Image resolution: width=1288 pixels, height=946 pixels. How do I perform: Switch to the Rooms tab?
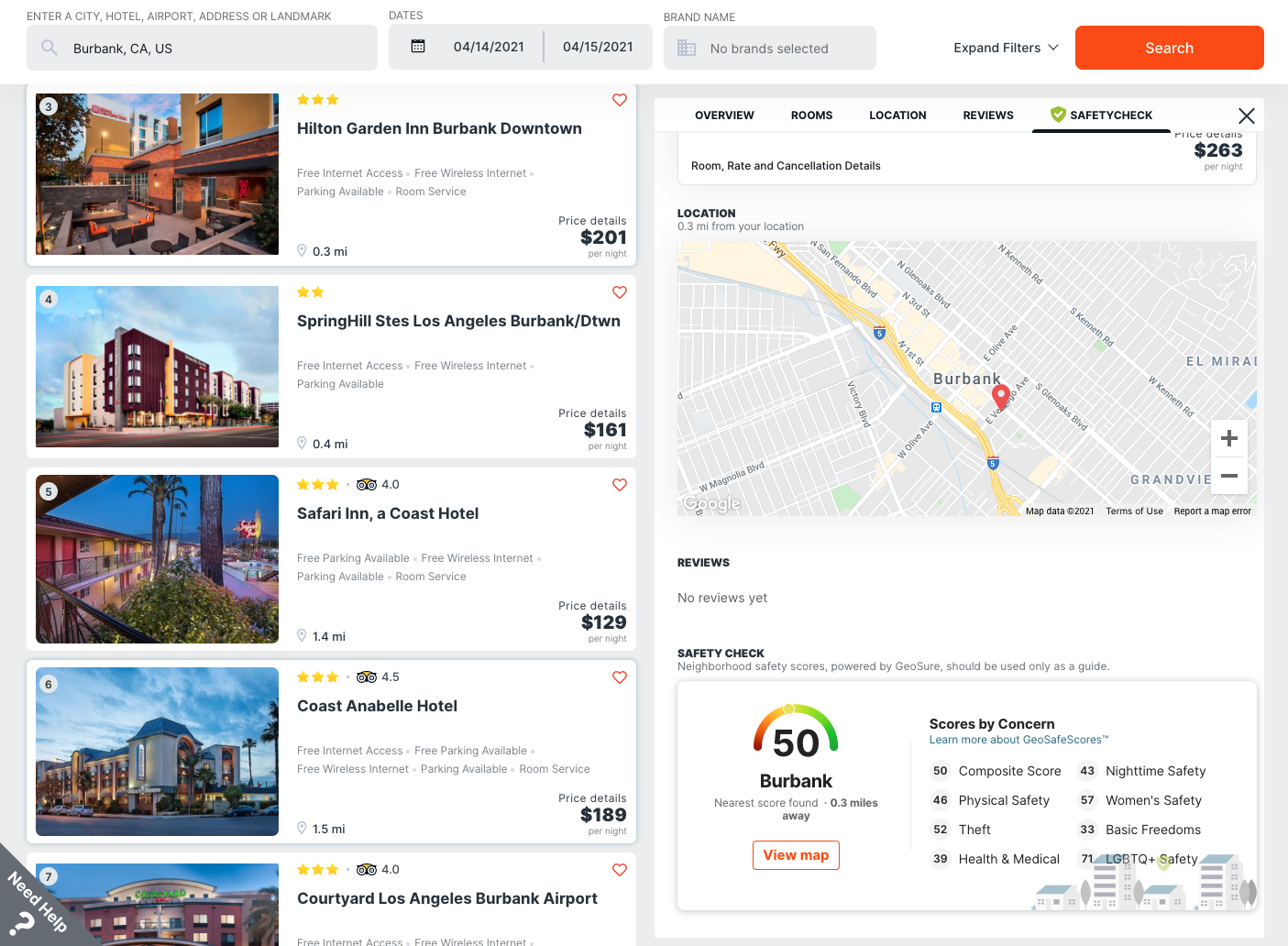(811, 115)
